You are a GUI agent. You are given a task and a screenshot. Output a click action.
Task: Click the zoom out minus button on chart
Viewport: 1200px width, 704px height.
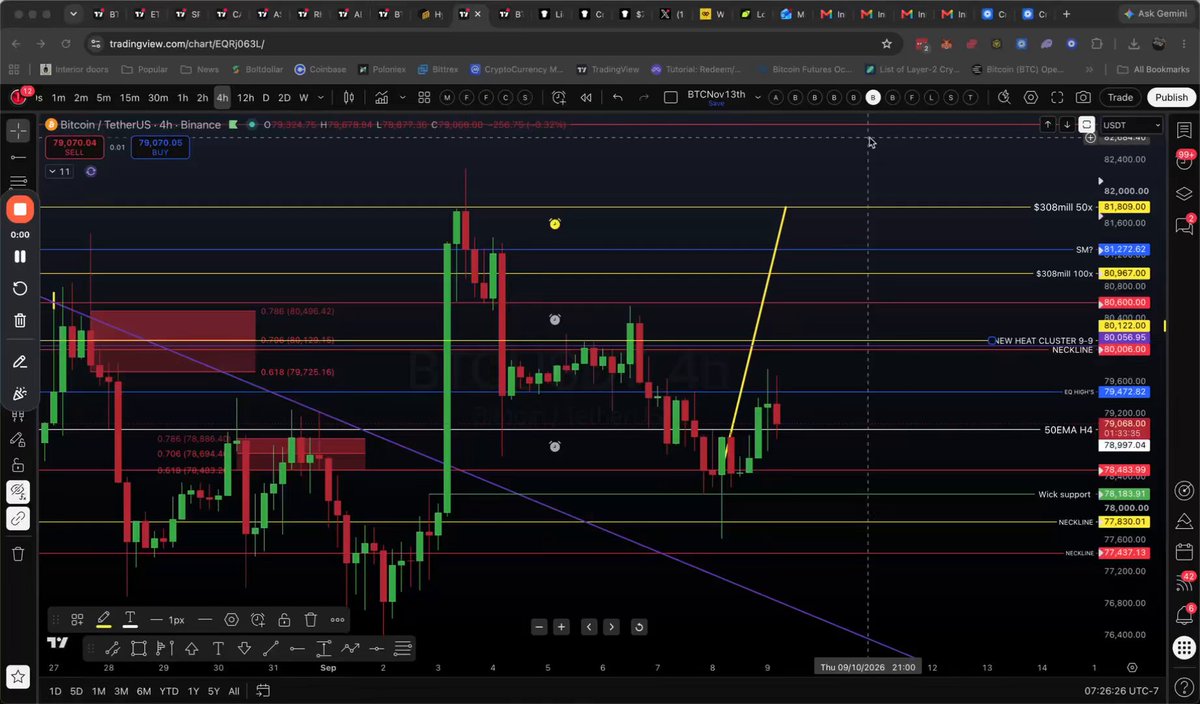coord(539,627)
